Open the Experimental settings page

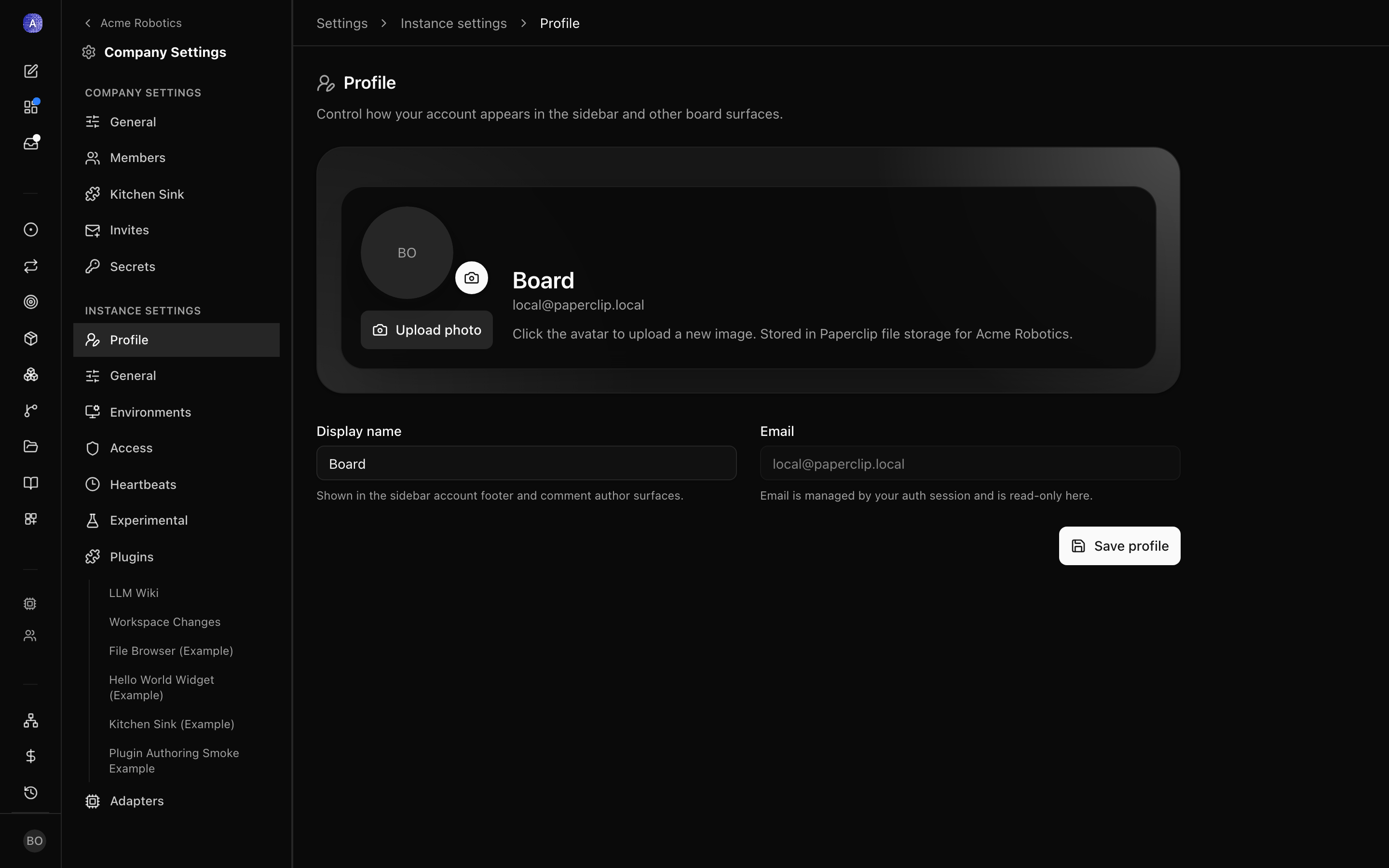coord(177,520)
